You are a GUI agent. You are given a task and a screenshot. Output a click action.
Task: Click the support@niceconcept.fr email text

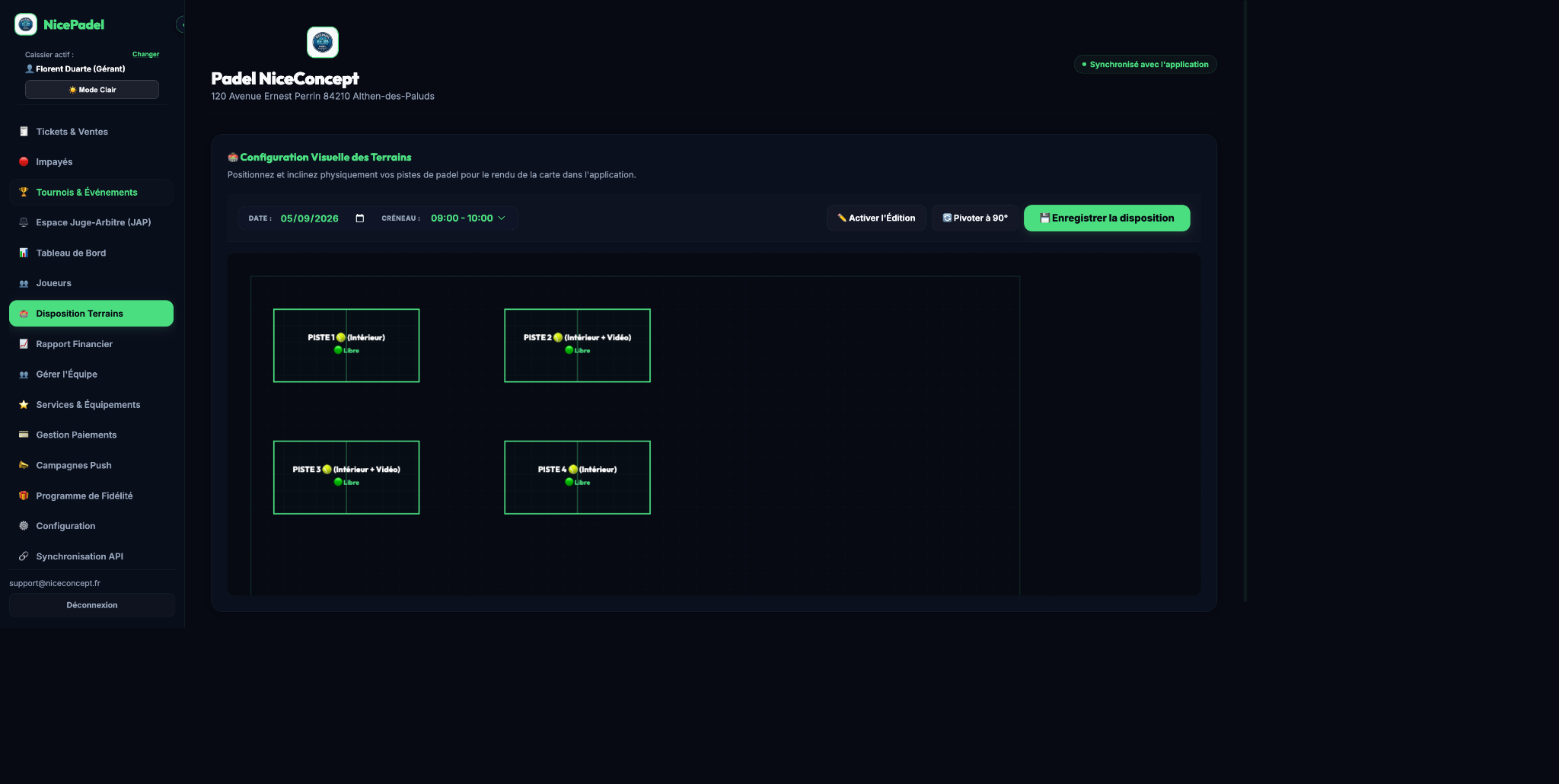click(55, 583)
